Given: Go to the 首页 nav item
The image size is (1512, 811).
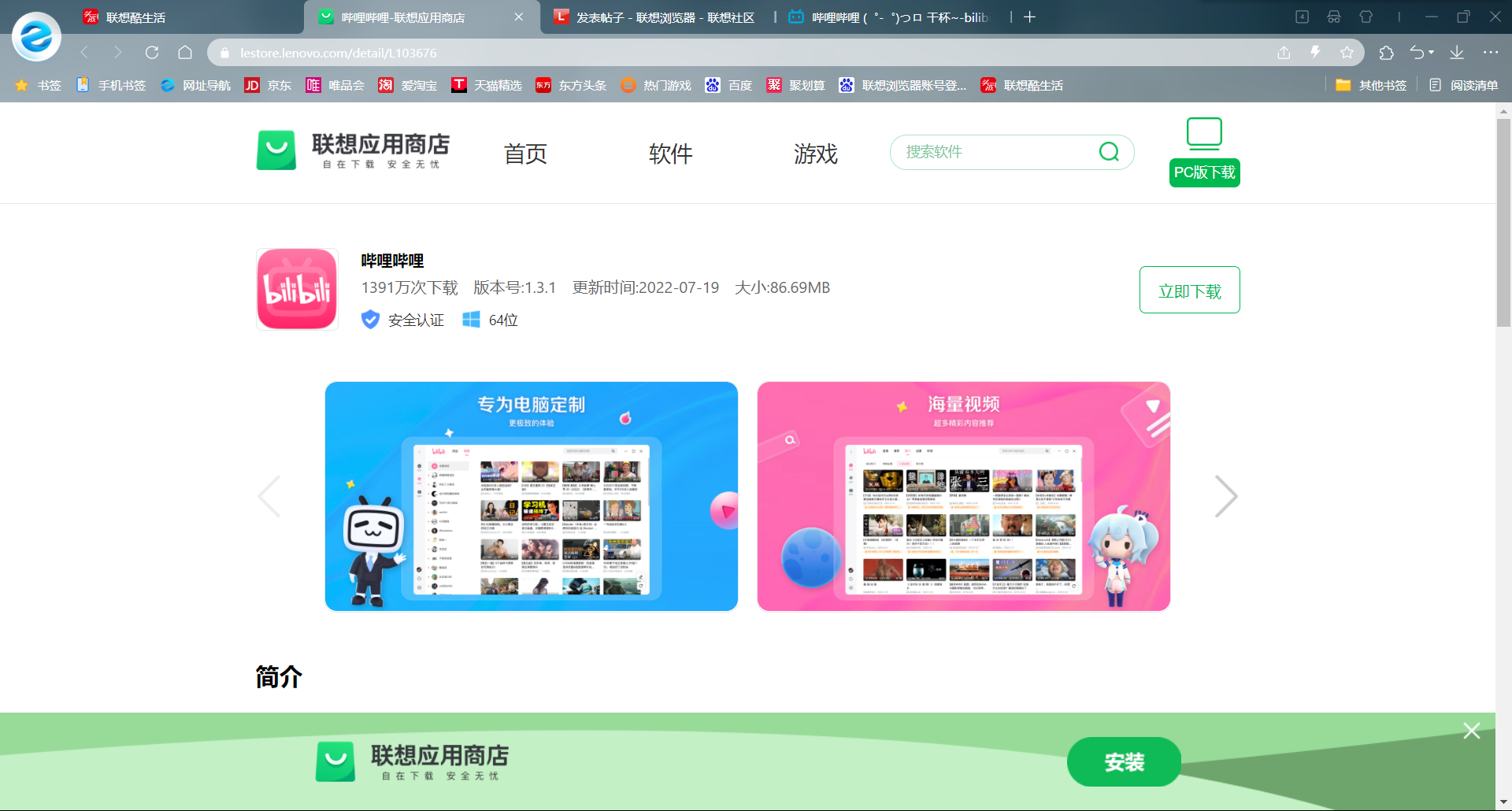Looking at the screenshot, I should (525, 154).
